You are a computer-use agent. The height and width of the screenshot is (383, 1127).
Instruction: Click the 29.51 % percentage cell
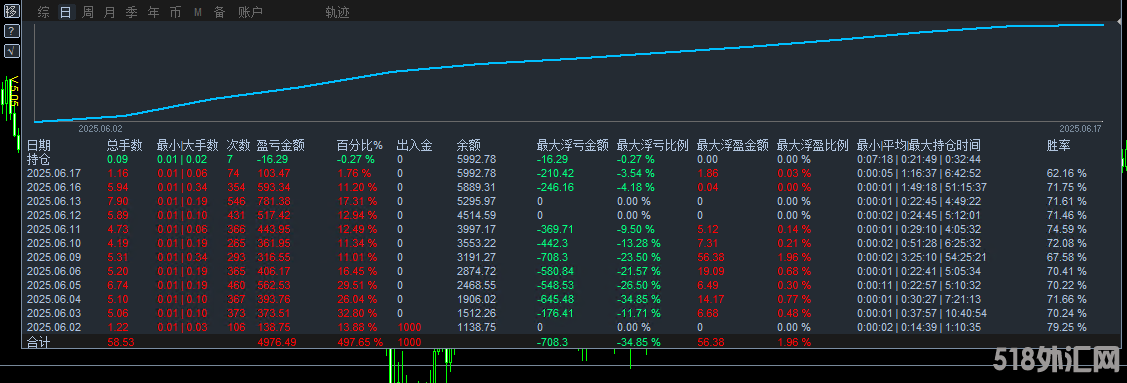pyautogui.click(x=356, y=285)
